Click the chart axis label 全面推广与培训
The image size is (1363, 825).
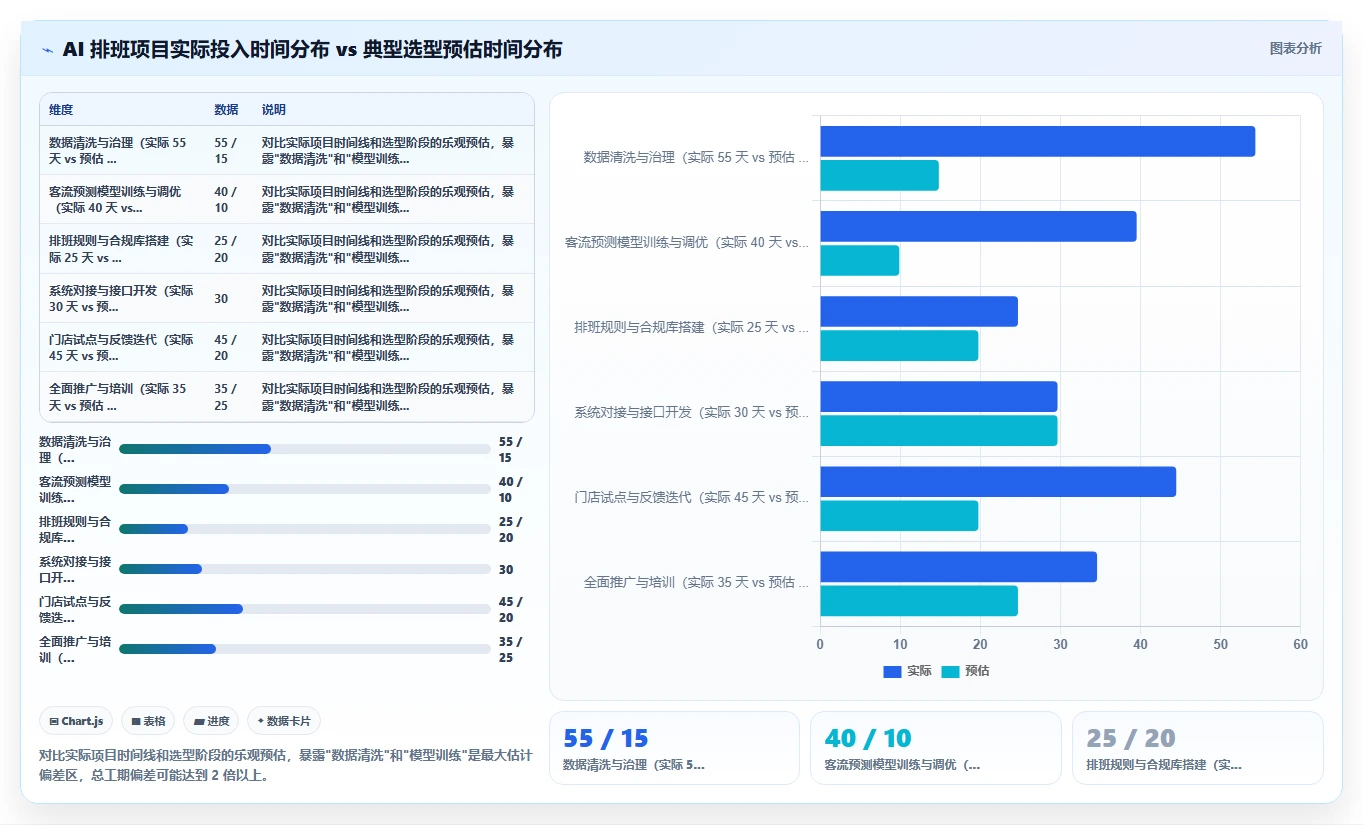pyautogui.click(x=696, y=582)
